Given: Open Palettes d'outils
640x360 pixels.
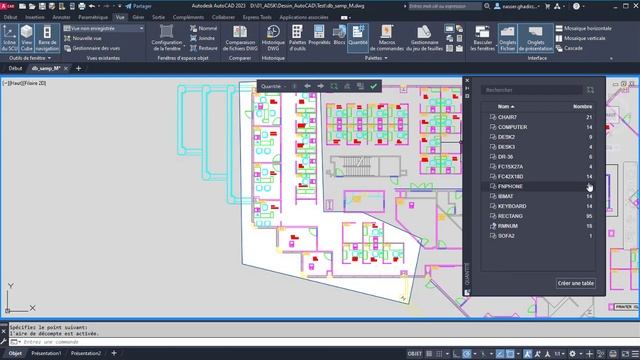Looking at the screenshot, I should [297, 38].
